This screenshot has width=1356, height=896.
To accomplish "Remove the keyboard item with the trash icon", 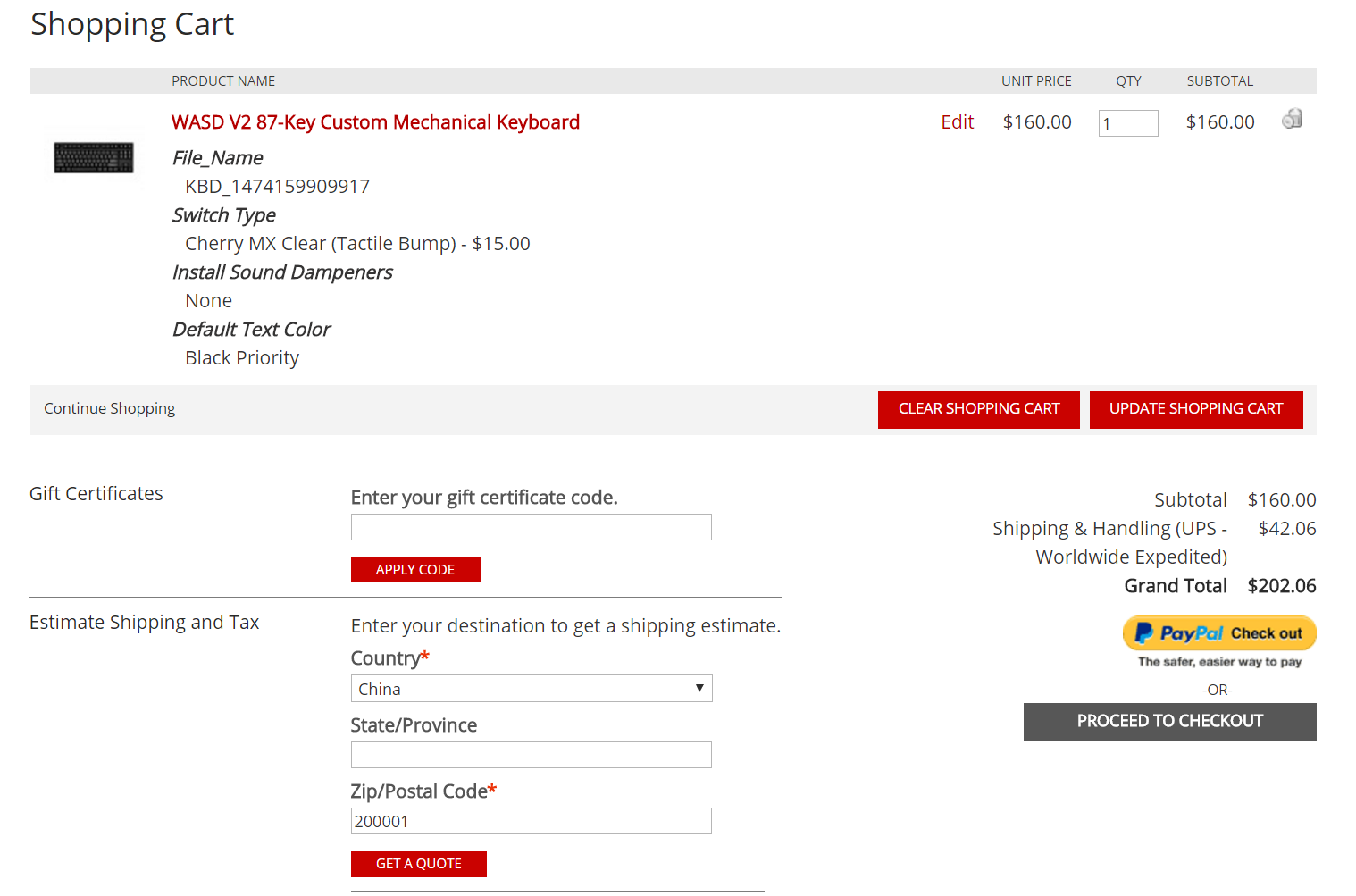I will pyautogui.click(x=1292, y=119).
